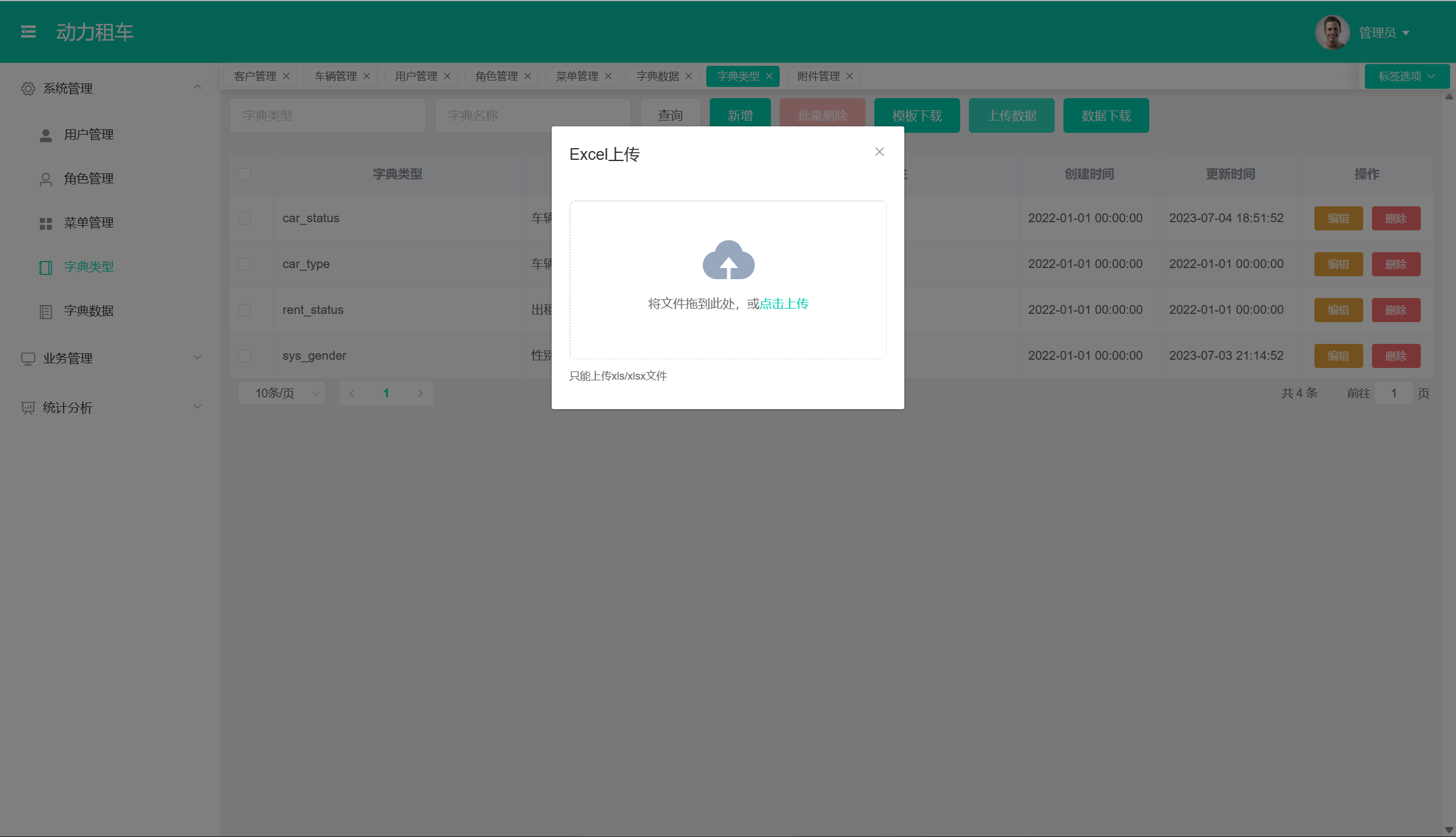Image resolution: width=1456 pixels, height=837 pixels.
Task: Click 删除 for the rent_status row
Action: pyautogui.click(x=1396, y=310)
